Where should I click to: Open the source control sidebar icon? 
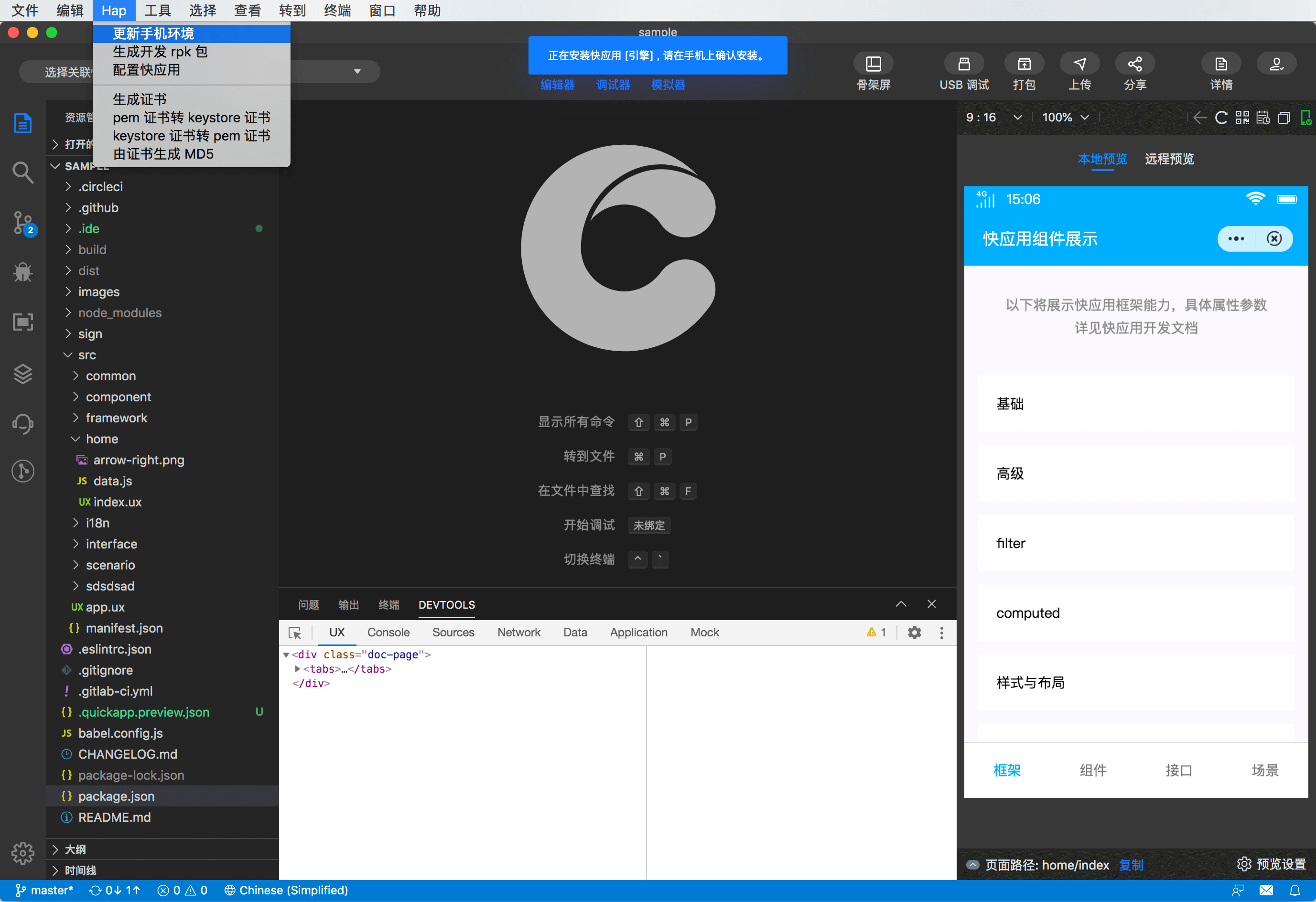22,223
